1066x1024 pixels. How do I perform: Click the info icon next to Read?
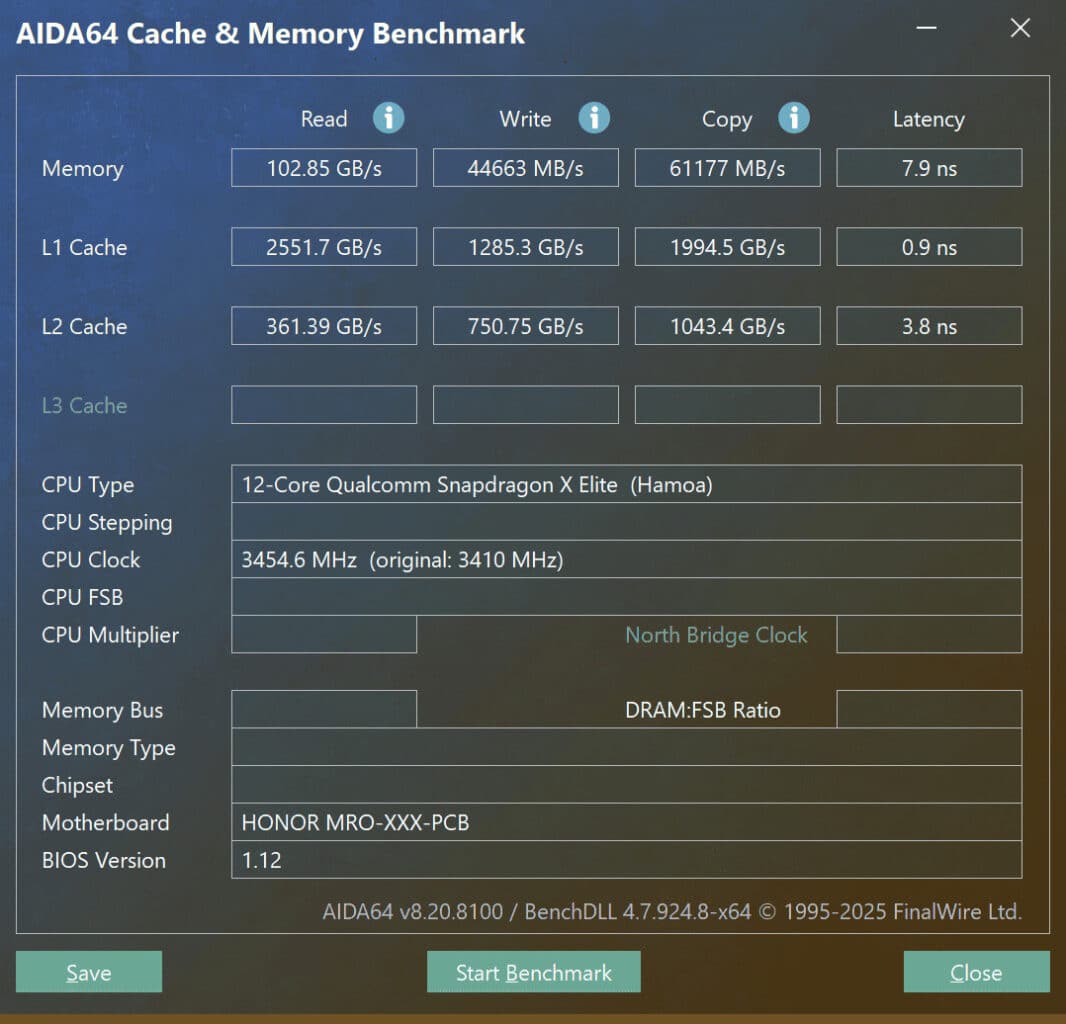click(x=389, y=118)
